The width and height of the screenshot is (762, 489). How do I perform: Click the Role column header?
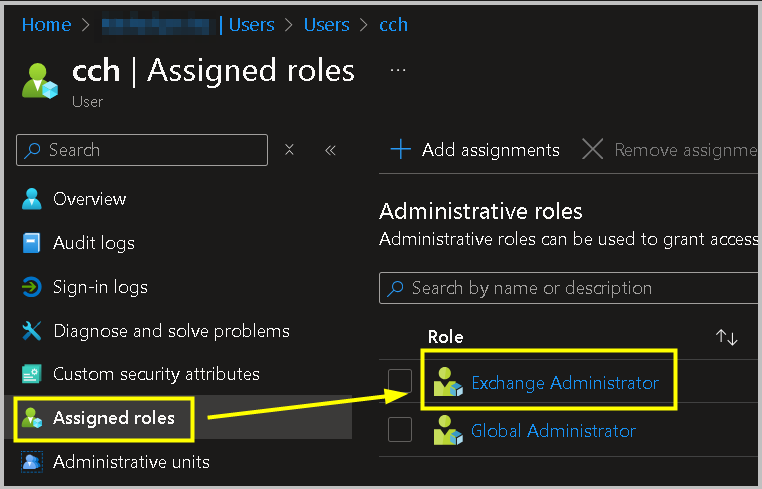click(x=445, y=337)
